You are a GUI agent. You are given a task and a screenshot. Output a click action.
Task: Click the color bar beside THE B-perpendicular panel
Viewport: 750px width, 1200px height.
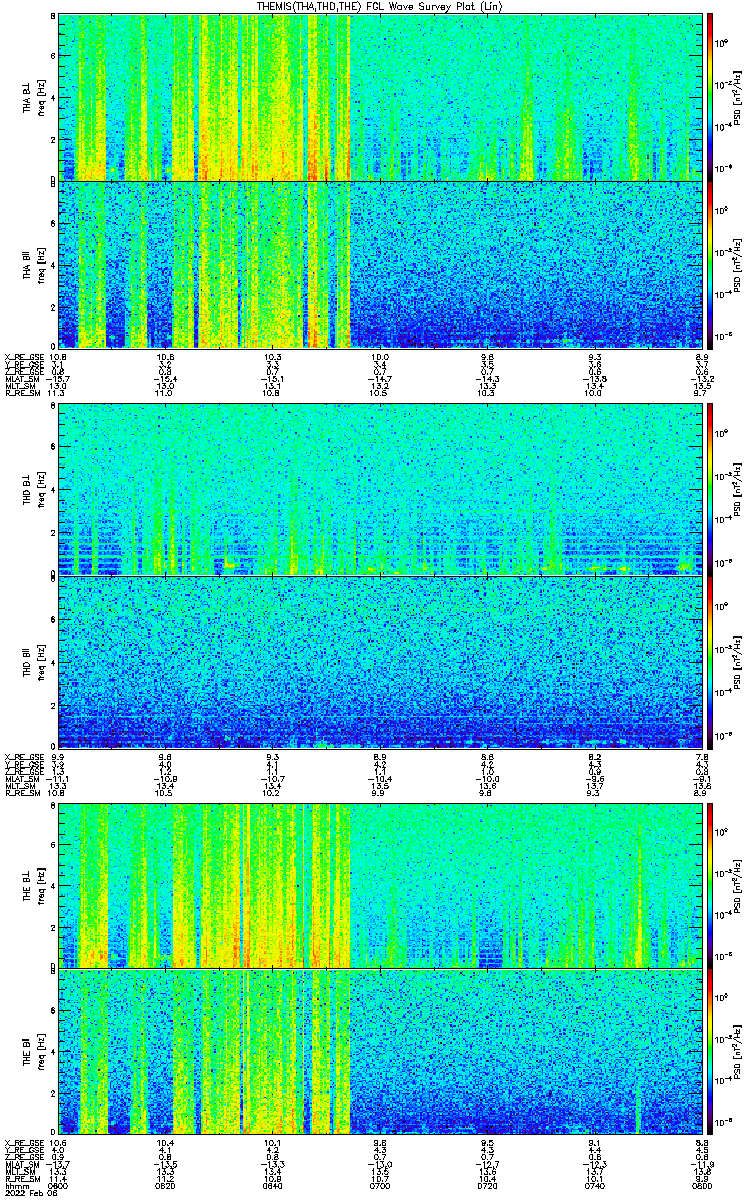click(711, 885)
